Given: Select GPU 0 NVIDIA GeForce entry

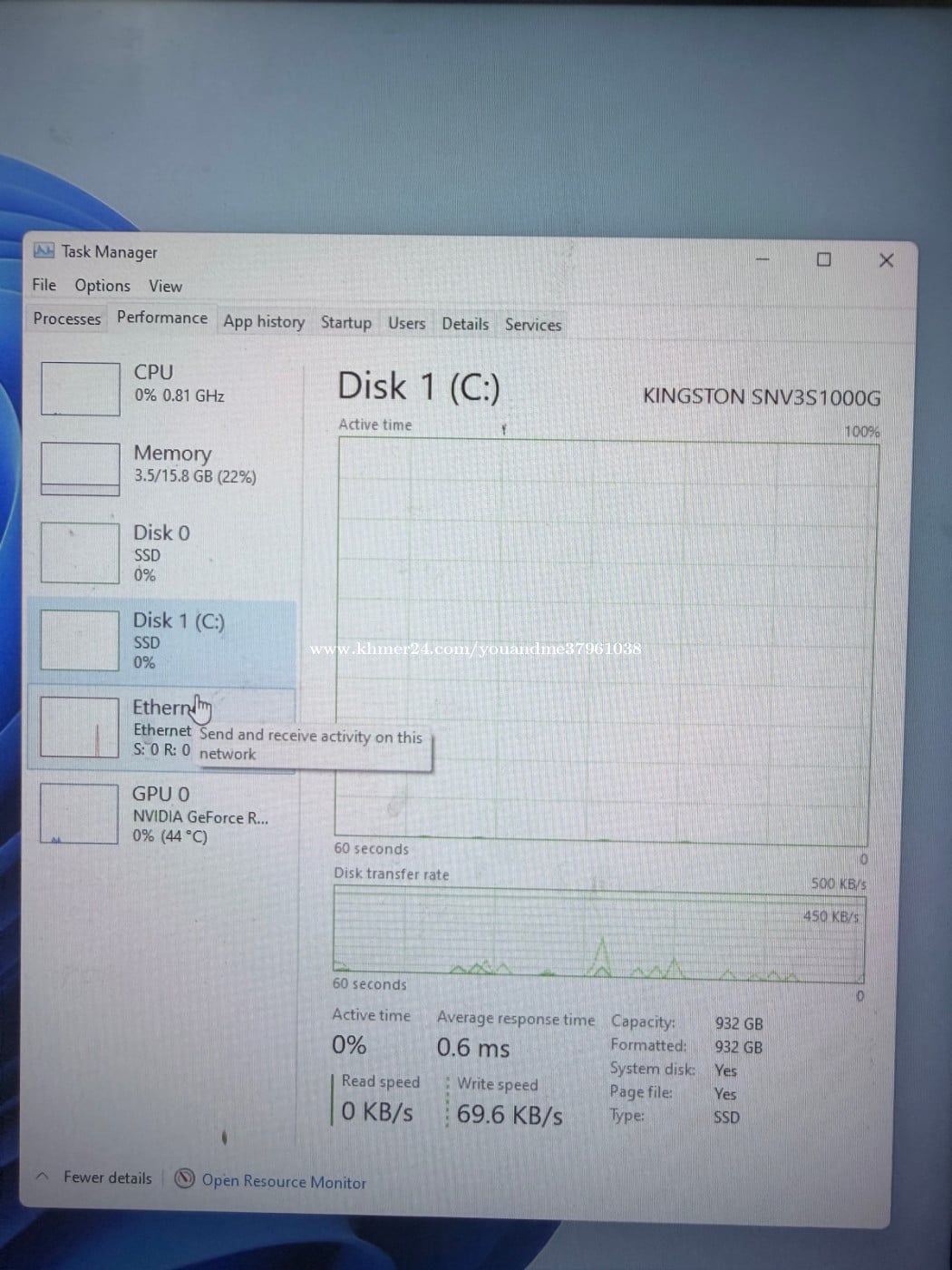Looking at the screenshot, I should (163, 814).
